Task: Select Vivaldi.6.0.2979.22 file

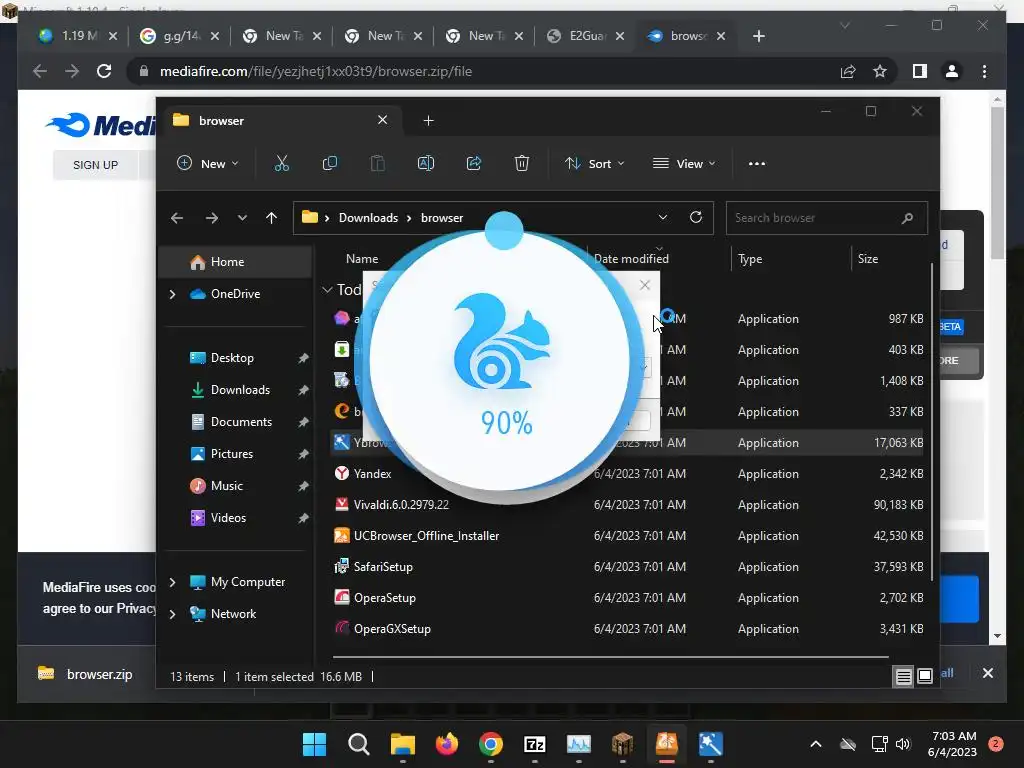Action: click(x=401, y=504)
